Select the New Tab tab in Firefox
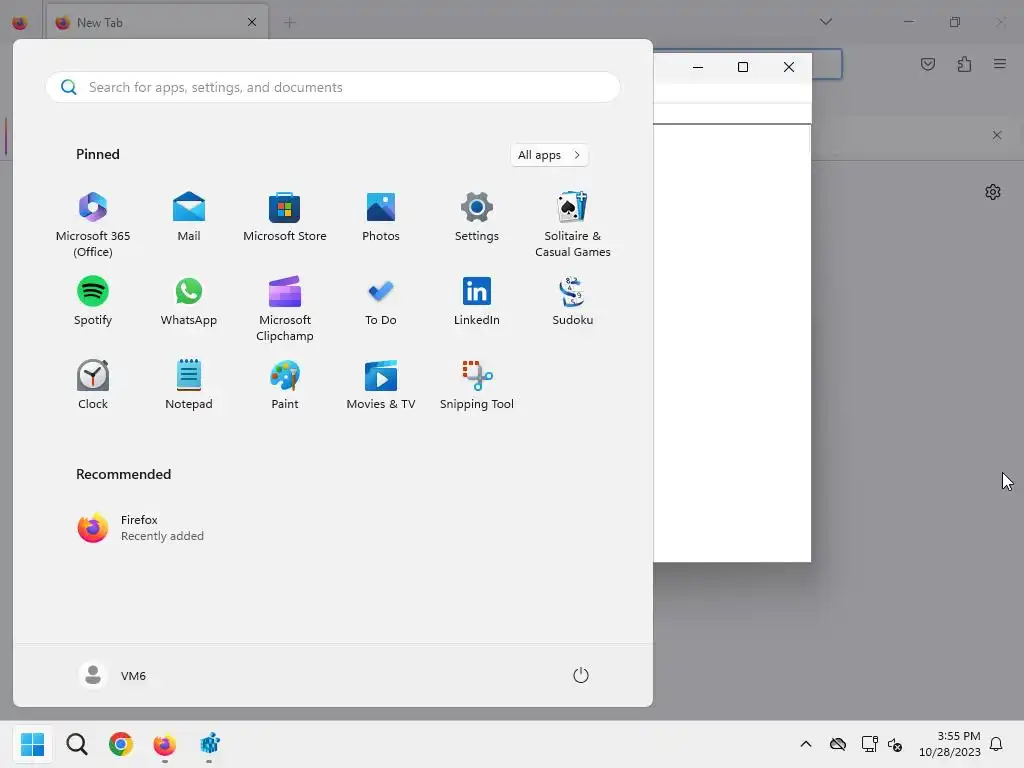This screenshot has width=1024, height=768. coord(157,22)
